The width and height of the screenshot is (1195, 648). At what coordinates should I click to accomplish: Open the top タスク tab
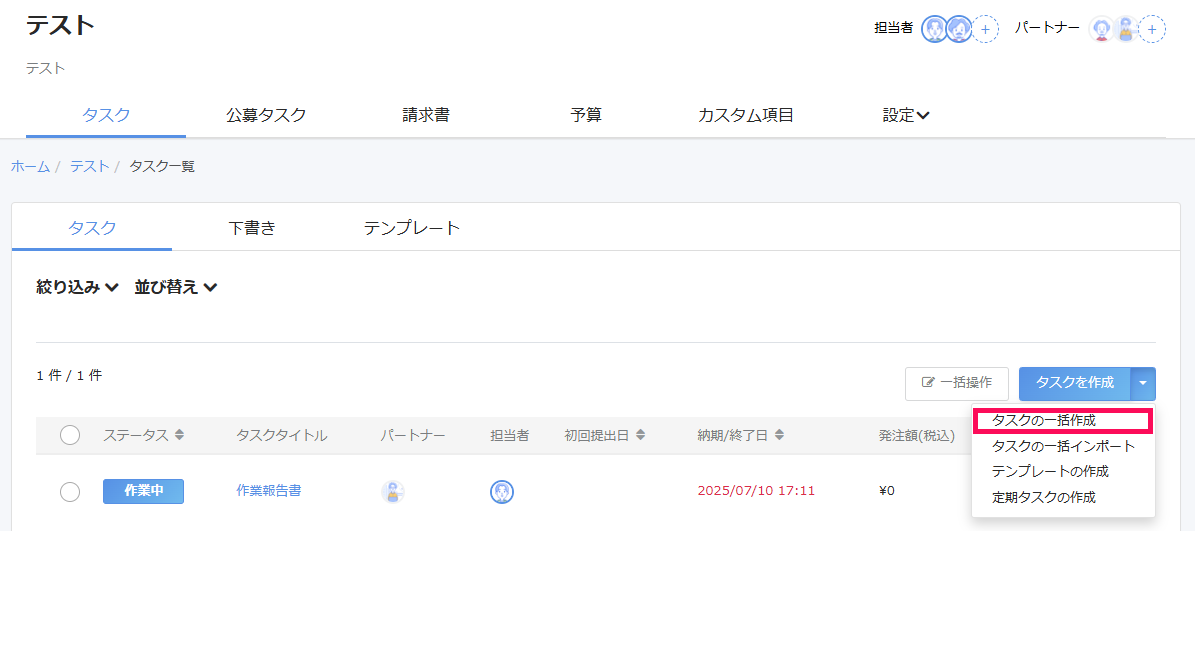106,115
